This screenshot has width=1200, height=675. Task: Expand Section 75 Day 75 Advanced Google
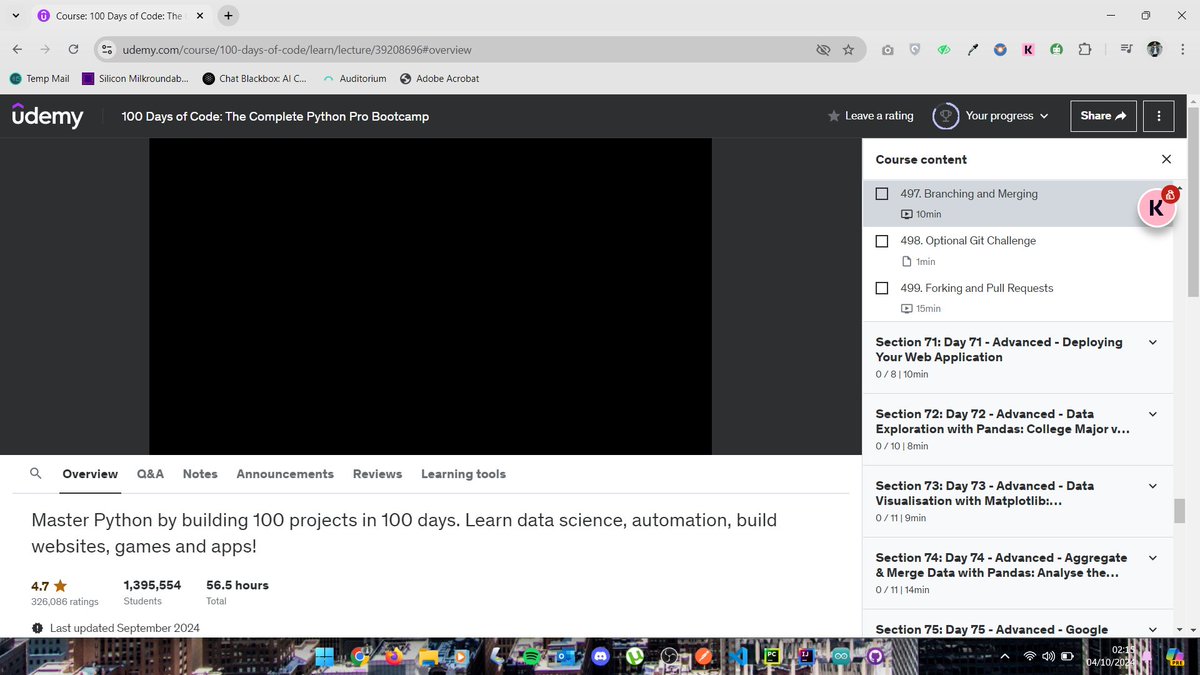click(1152, 630)
